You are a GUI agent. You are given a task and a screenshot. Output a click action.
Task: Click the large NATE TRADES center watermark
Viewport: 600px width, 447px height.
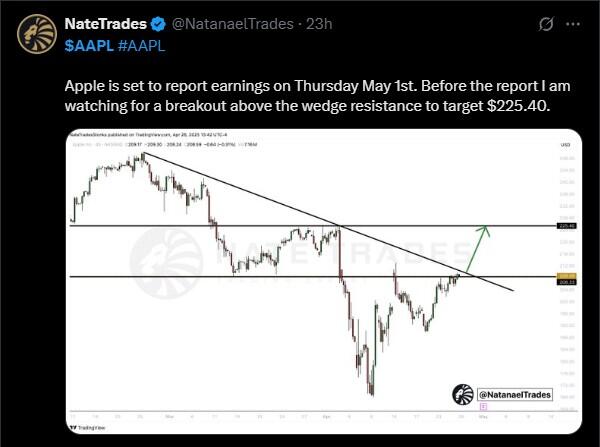300,262
